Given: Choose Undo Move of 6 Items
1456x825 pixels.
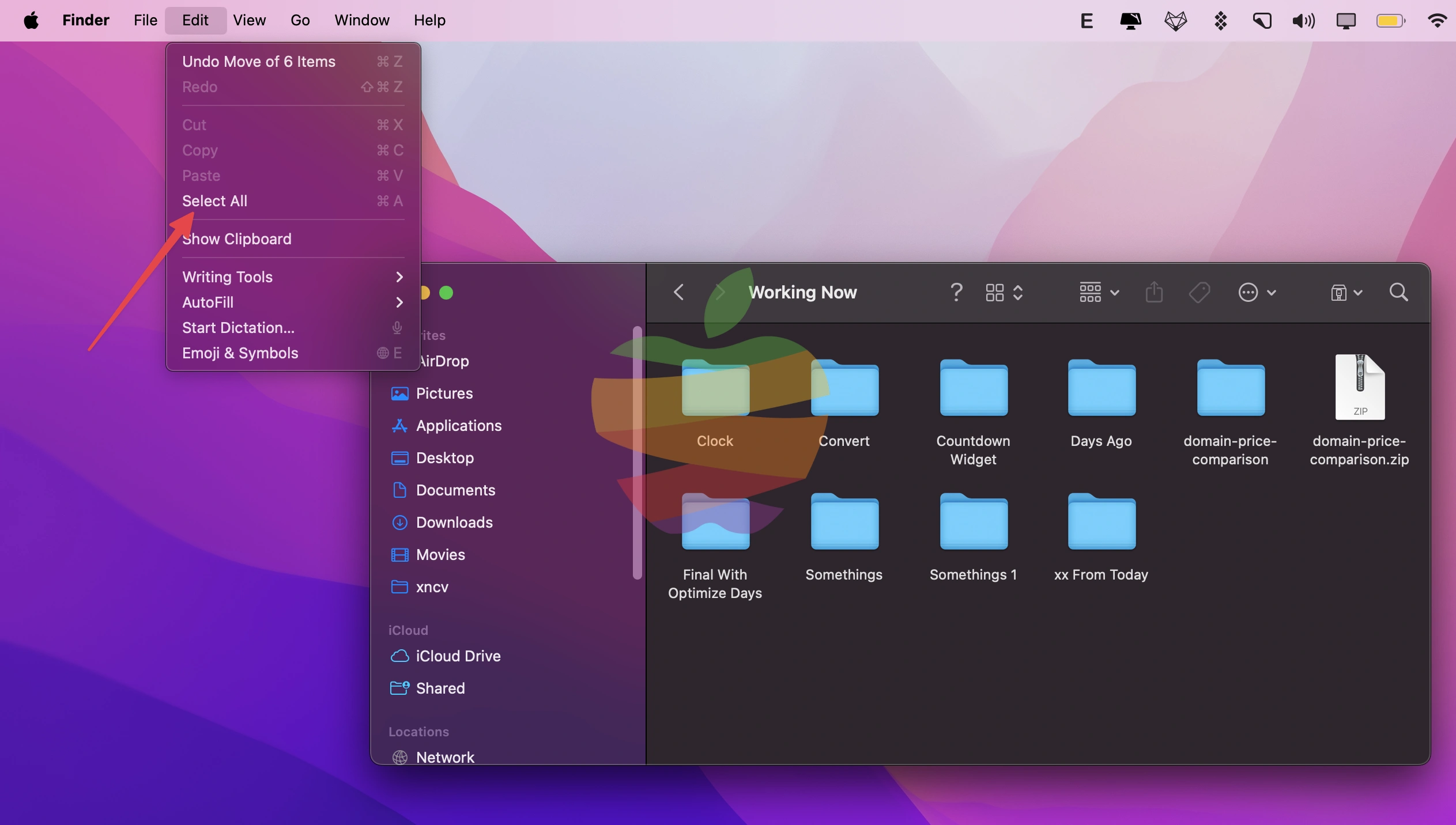Looking at the screenshot, I should [x=293, y=62].
